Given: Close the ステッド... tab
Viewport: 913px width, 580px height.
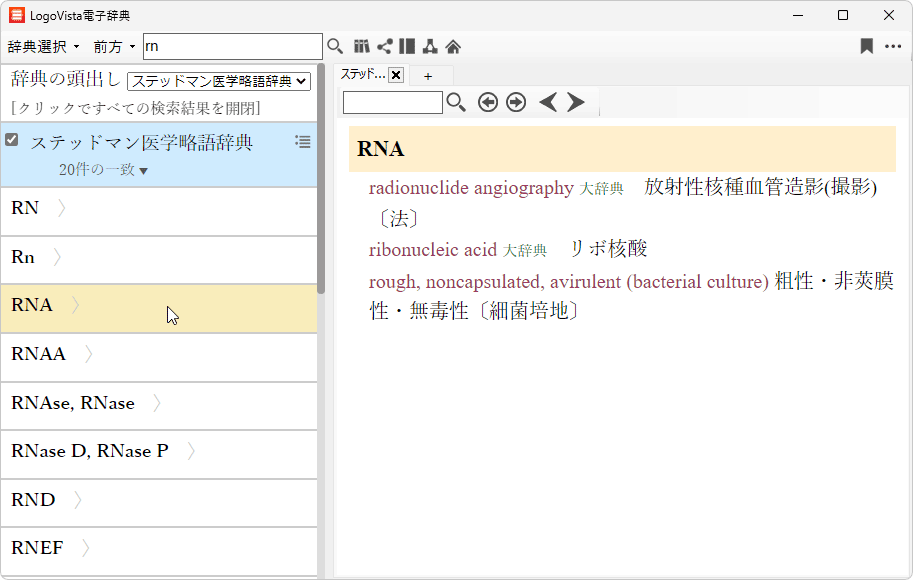Looking at the screenshot, I should [396, 75].
